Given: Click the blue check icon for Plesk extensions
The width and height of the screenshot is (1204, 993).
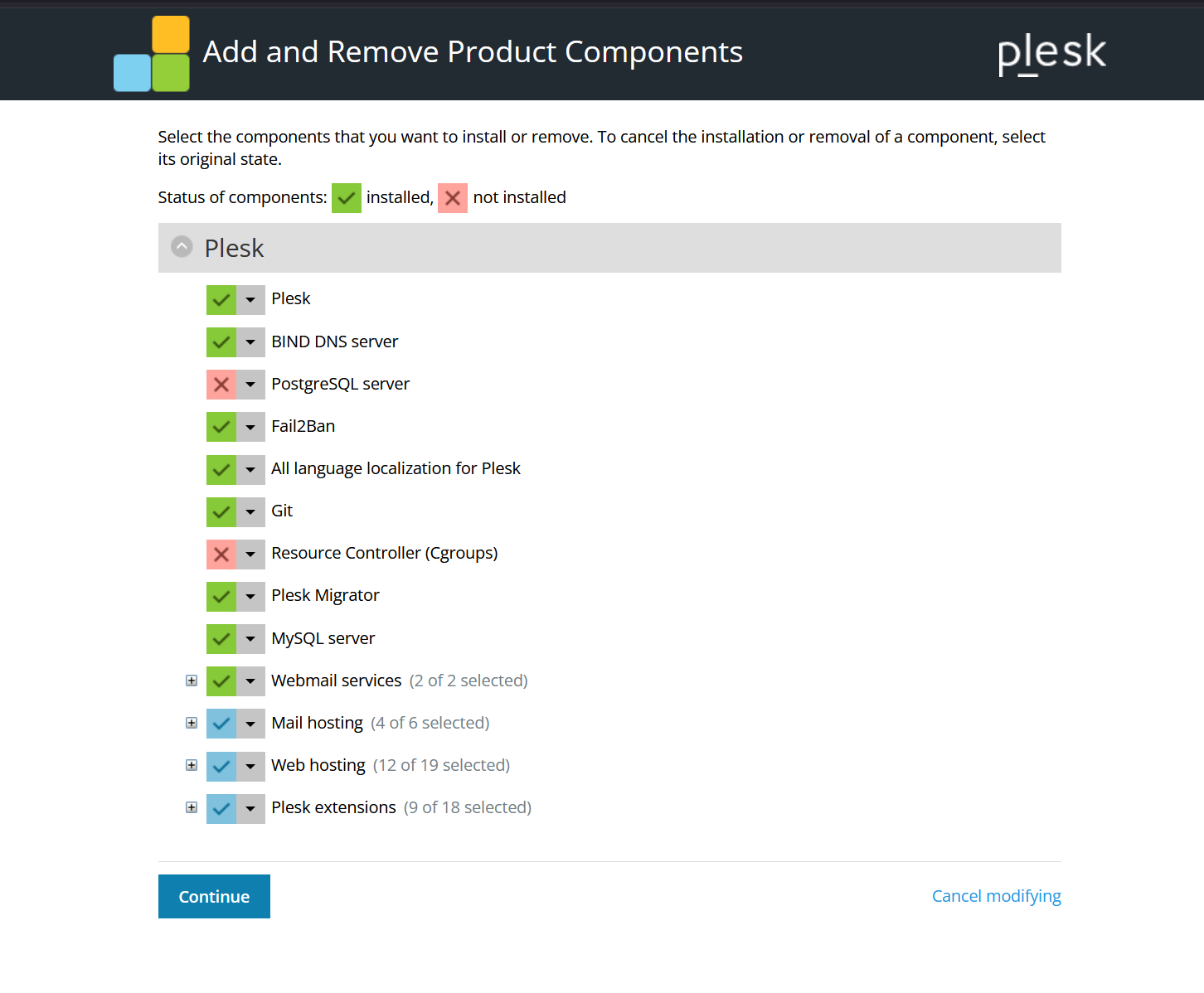Looking at the screenshot, I should (221, 808).
